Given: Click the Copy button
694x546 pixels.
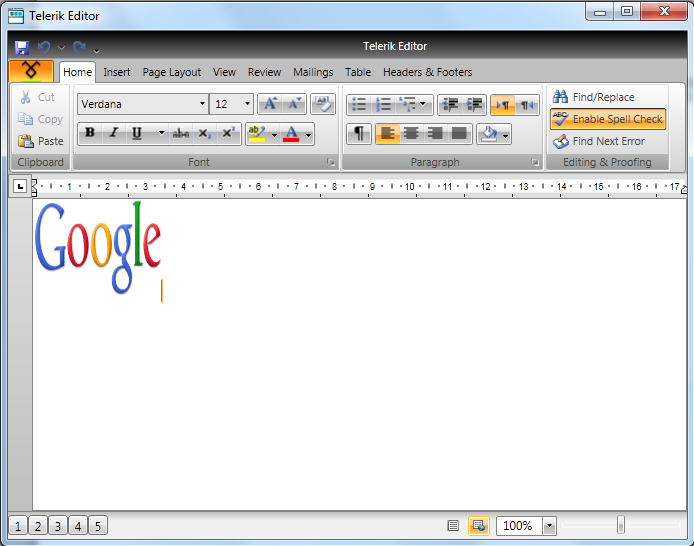Looking at the screenshot, I should coord(40,119).
